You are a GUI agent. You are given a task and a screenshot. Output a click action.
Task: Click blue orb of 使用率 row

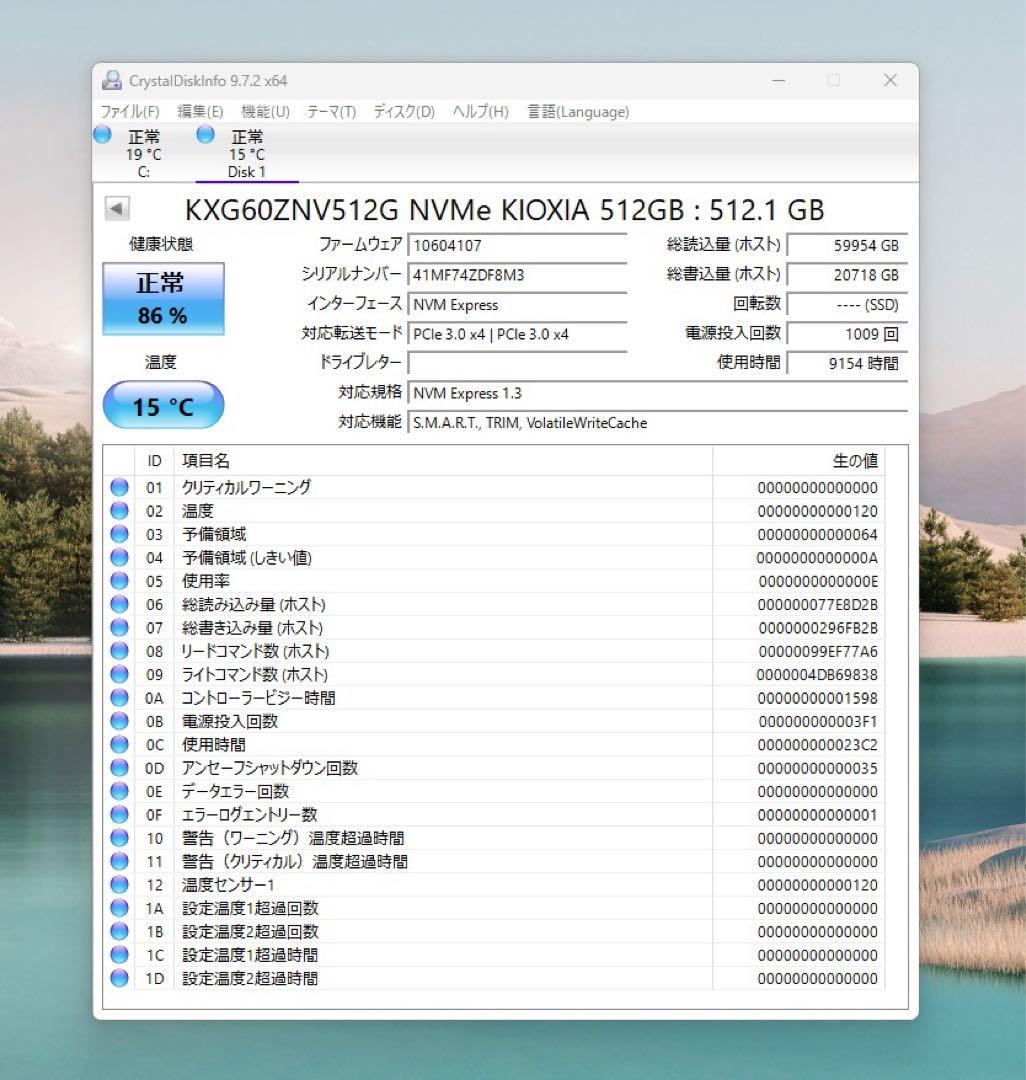[x=119, y=581]
